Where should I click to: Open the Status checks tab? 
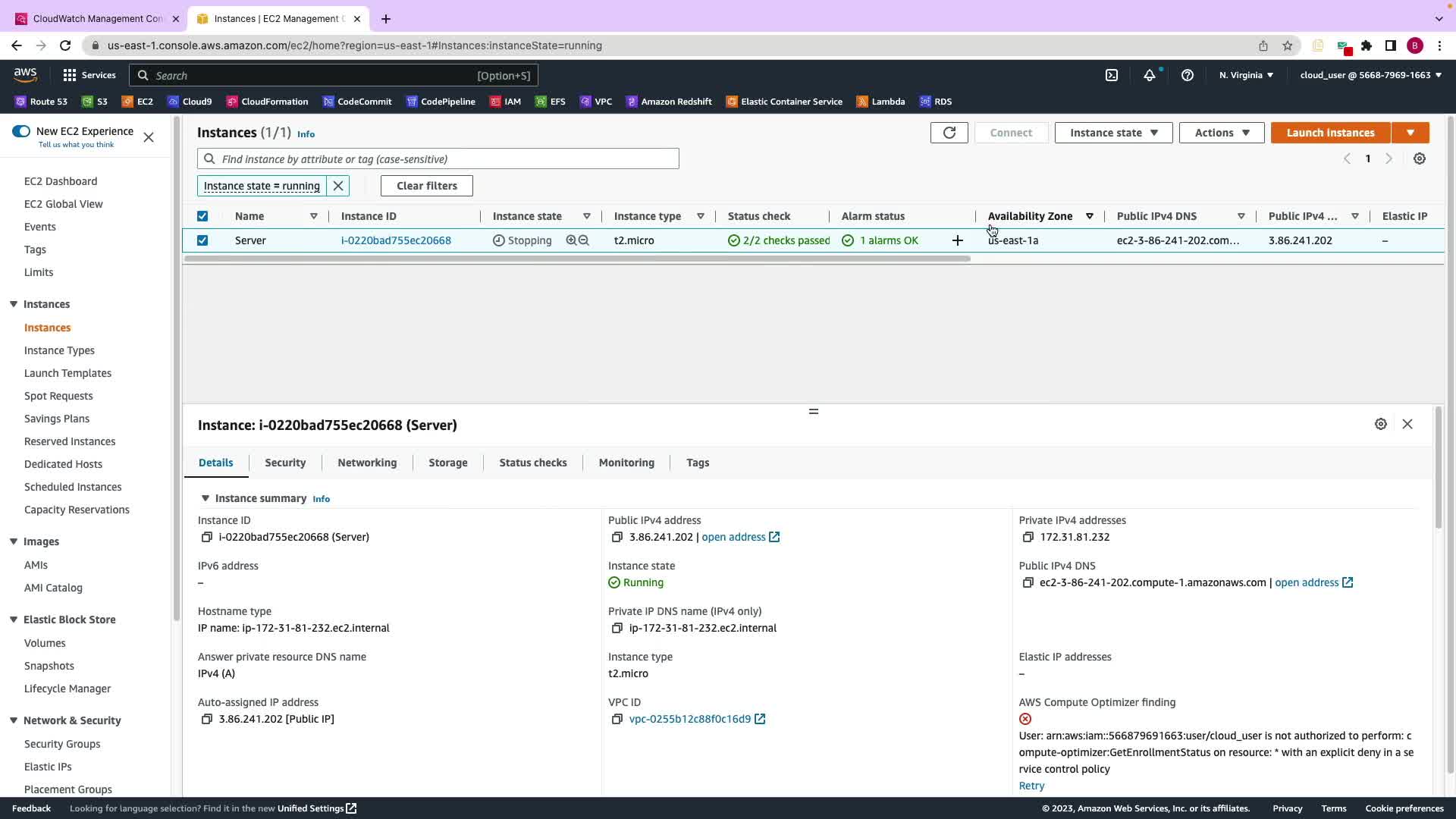(532, 463)
